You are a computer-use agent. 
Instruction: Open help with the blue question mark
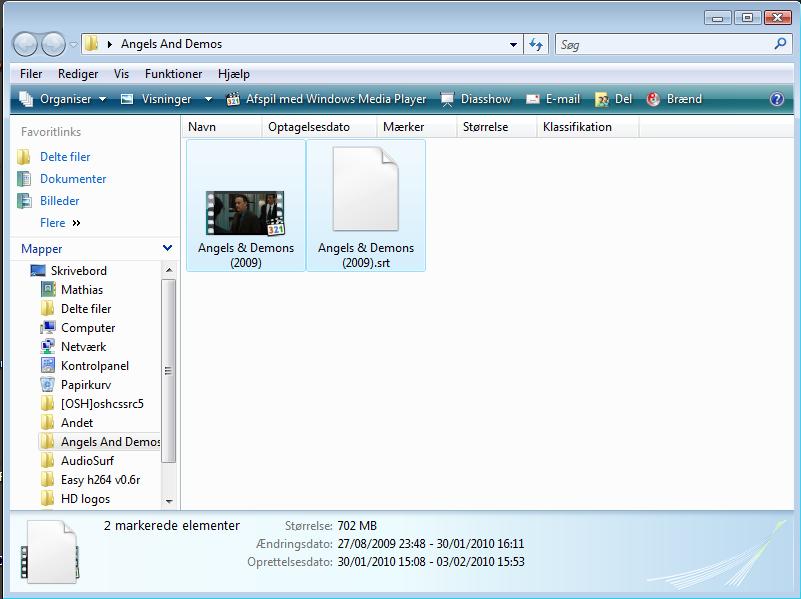click(776, 99)
